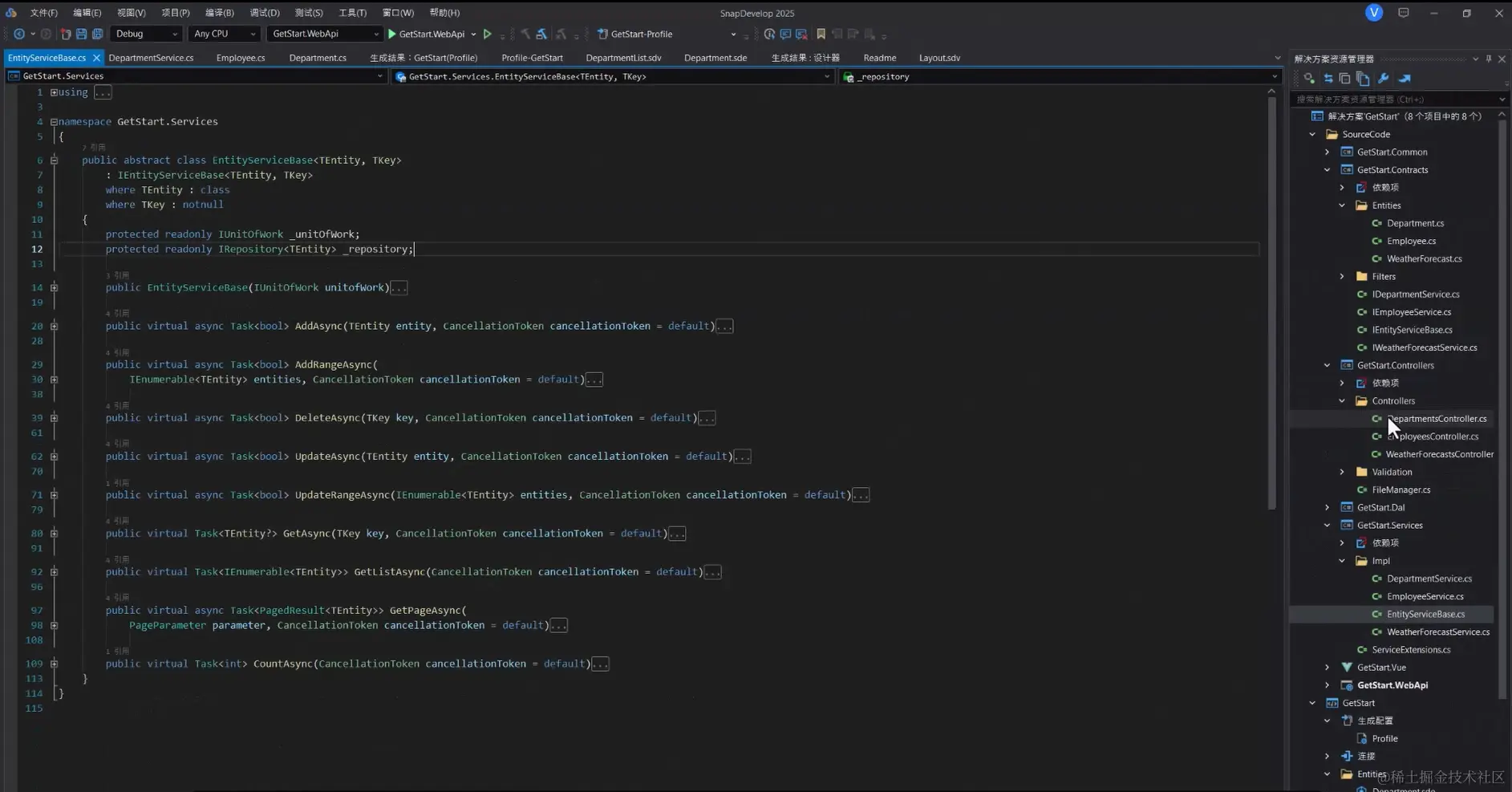The width and height of the screenshot is (1512, 792).
Task: Open the 调试(D) menu
Action: (264, 13)
